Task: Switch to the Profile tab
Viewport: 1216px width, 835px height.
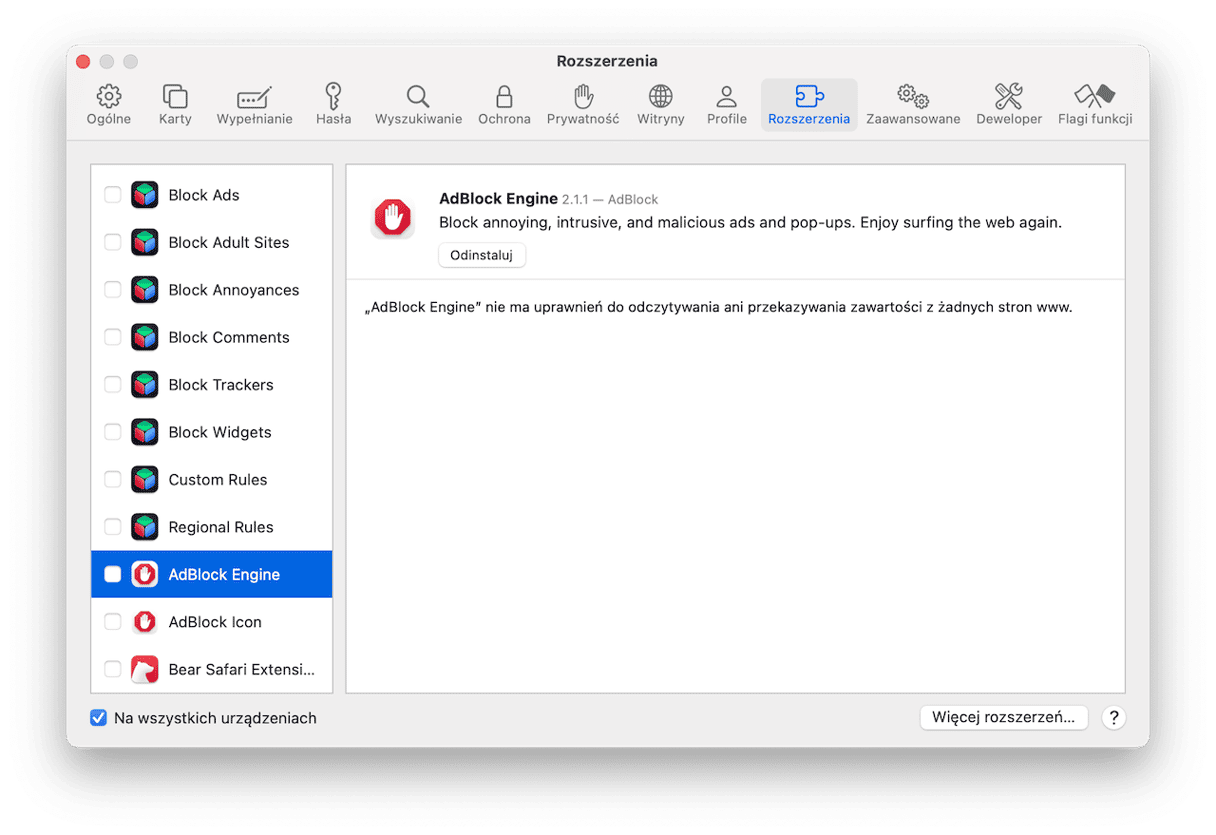Action: pyautogui.click(x=726, y=105)
